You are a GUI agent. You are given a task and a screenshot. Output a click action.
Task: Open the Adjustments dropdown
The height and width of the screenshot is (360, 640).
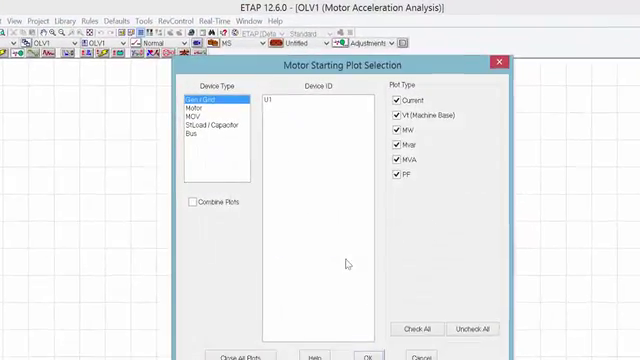click(391, 43)
